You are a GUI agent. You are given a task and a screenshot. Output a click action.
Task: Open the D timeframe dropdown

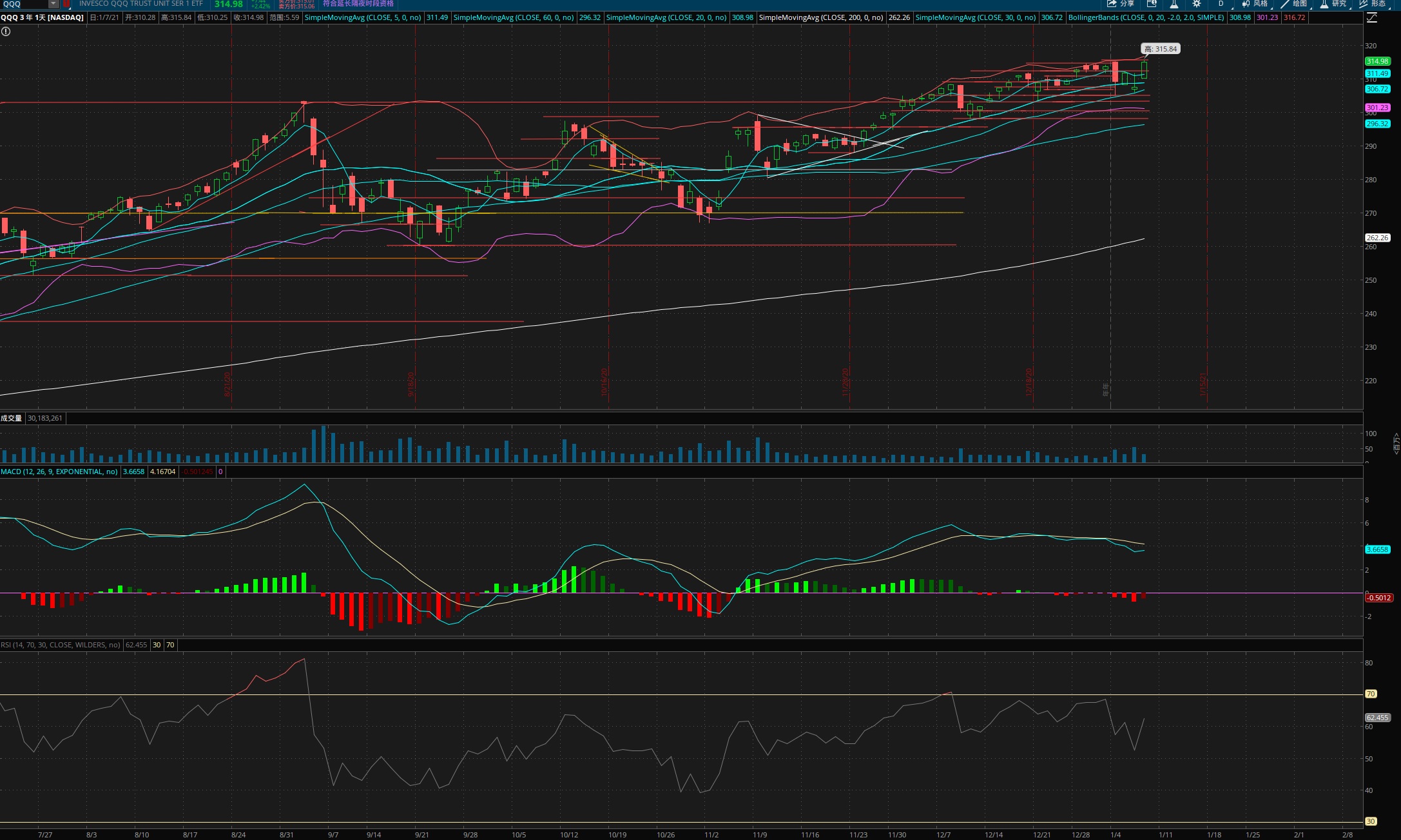point(1221,4)
